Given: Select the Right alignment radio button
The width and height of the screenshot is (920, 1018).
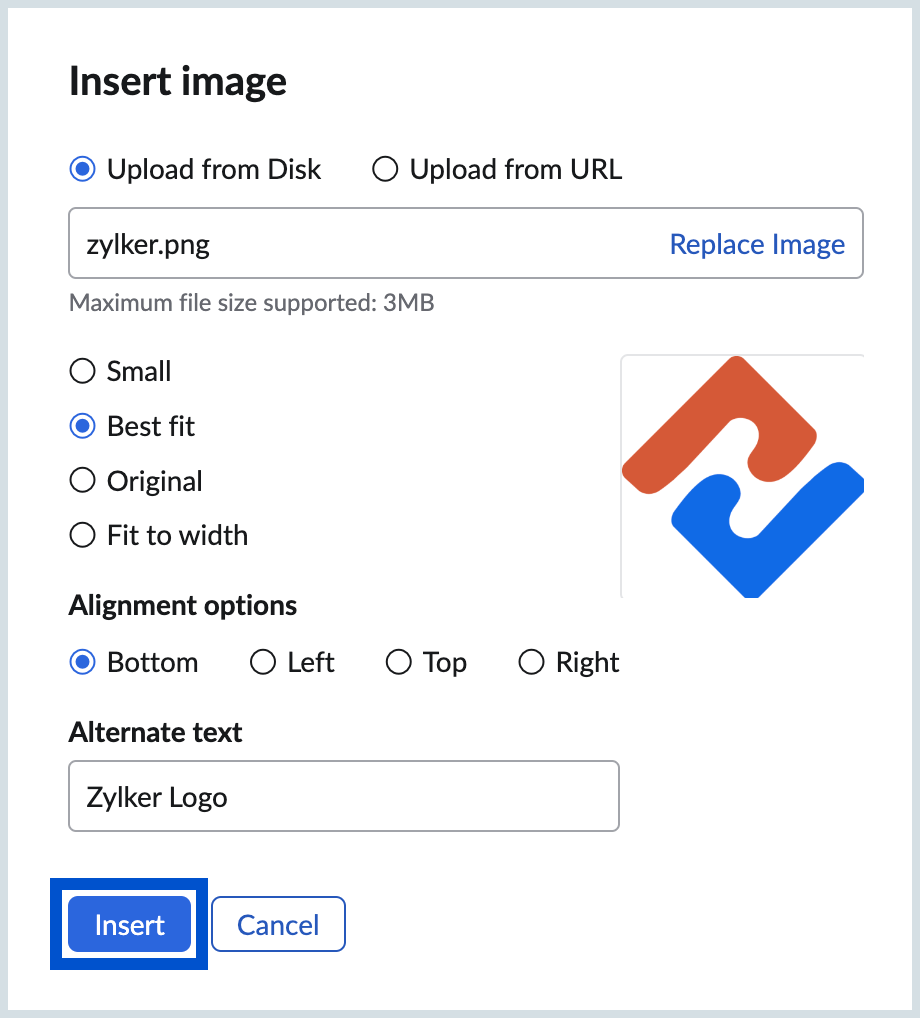Looking at the screenshot, I should coord(531,663).
